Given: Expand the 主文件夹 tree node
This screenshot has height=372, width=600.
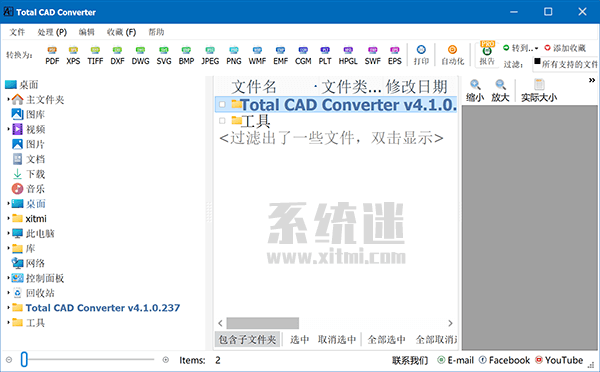Looking at the screenshot, I should click(x=8, y=100).
